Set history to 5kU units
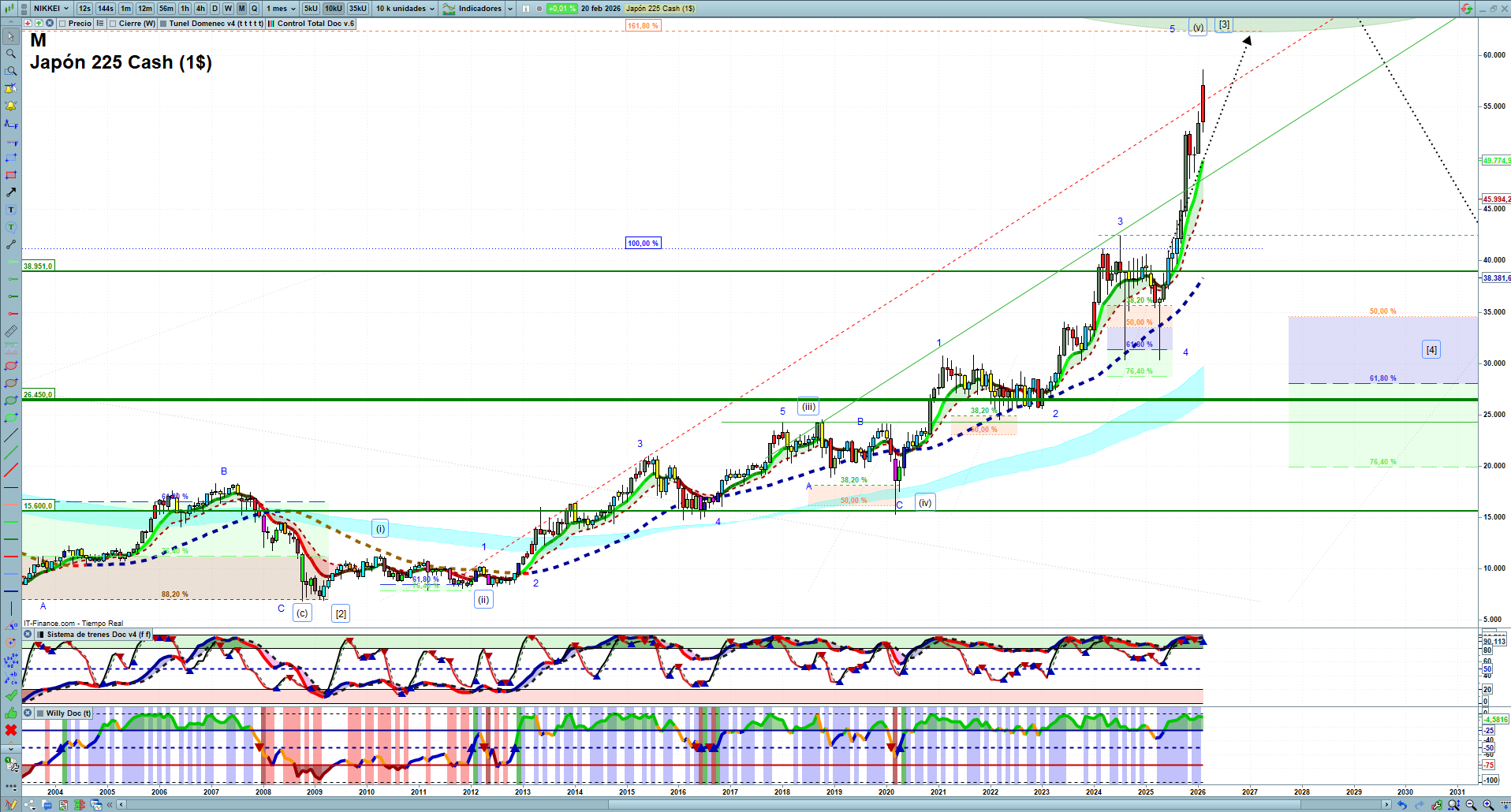This screenshot has width=1511, height=812. pos(311,9)
